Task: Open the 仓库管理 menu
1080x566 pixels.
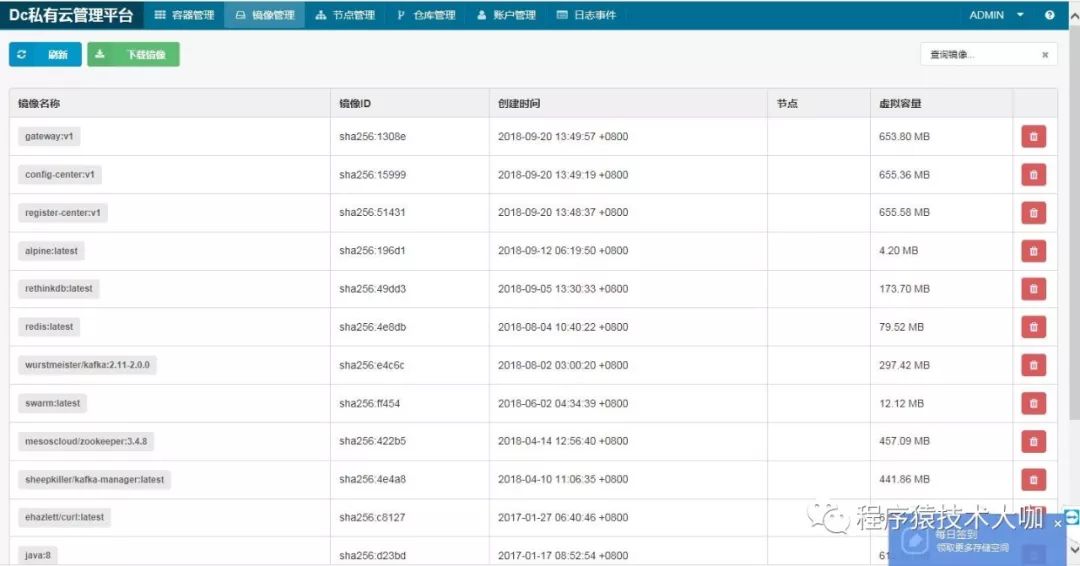Action: 426,15
